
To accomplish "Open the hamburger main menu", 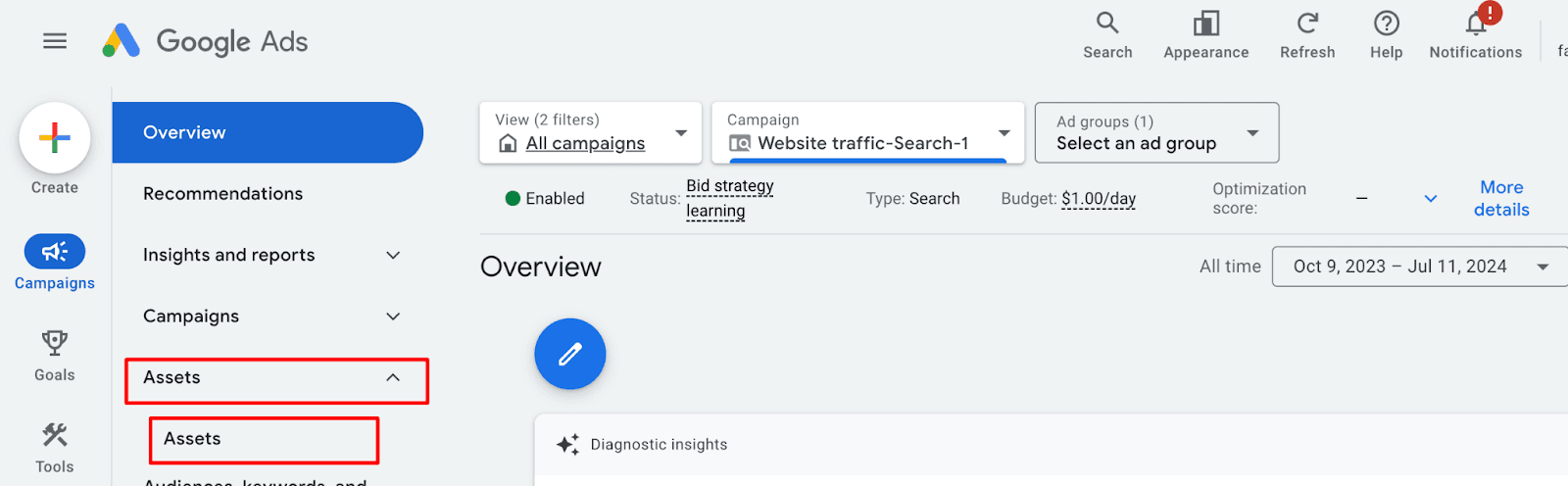I will coord(55,41).
